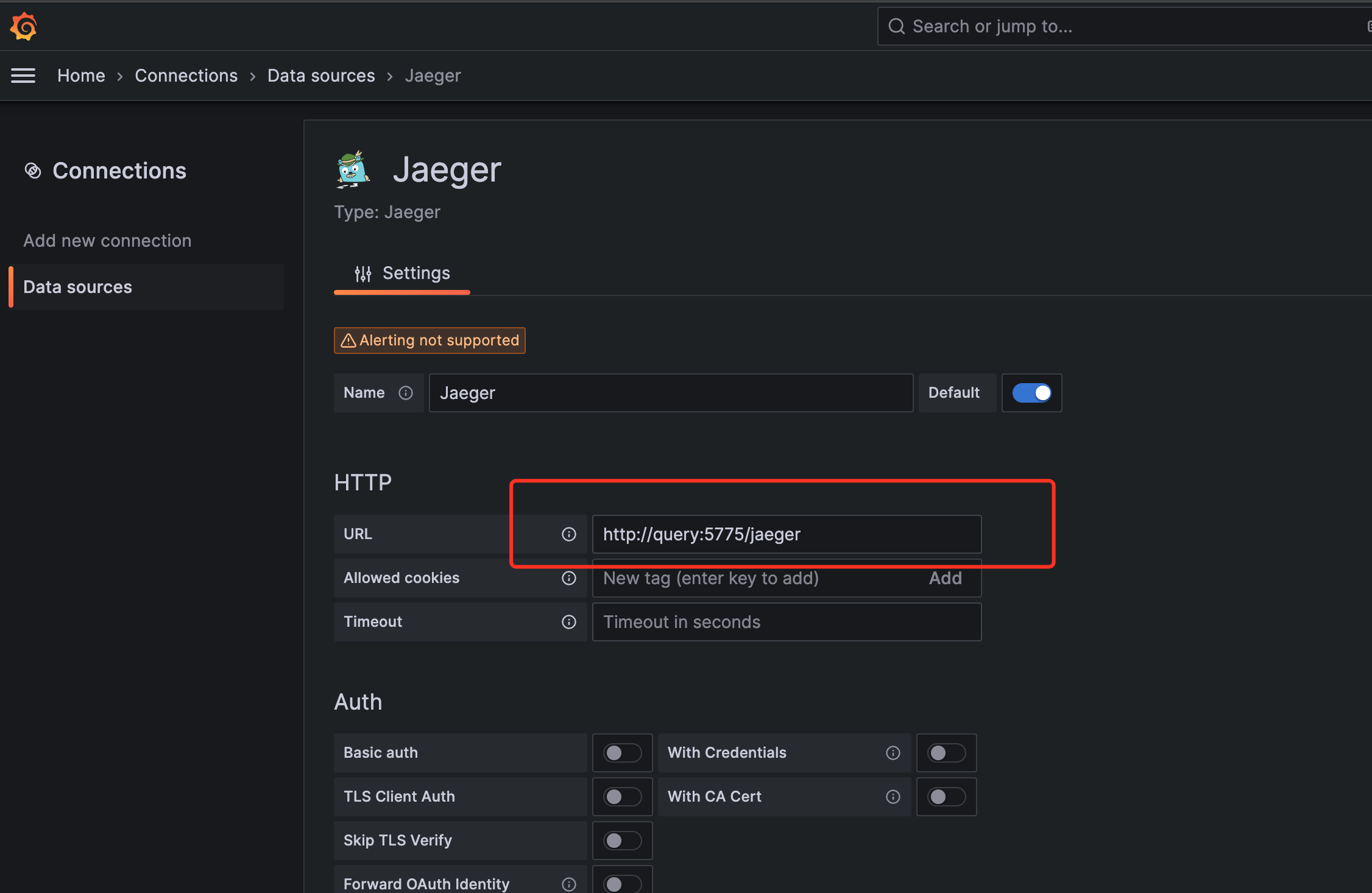Enable the TLS Client Auth switch
The image size is (1372, 893).
tap(622, 797)
